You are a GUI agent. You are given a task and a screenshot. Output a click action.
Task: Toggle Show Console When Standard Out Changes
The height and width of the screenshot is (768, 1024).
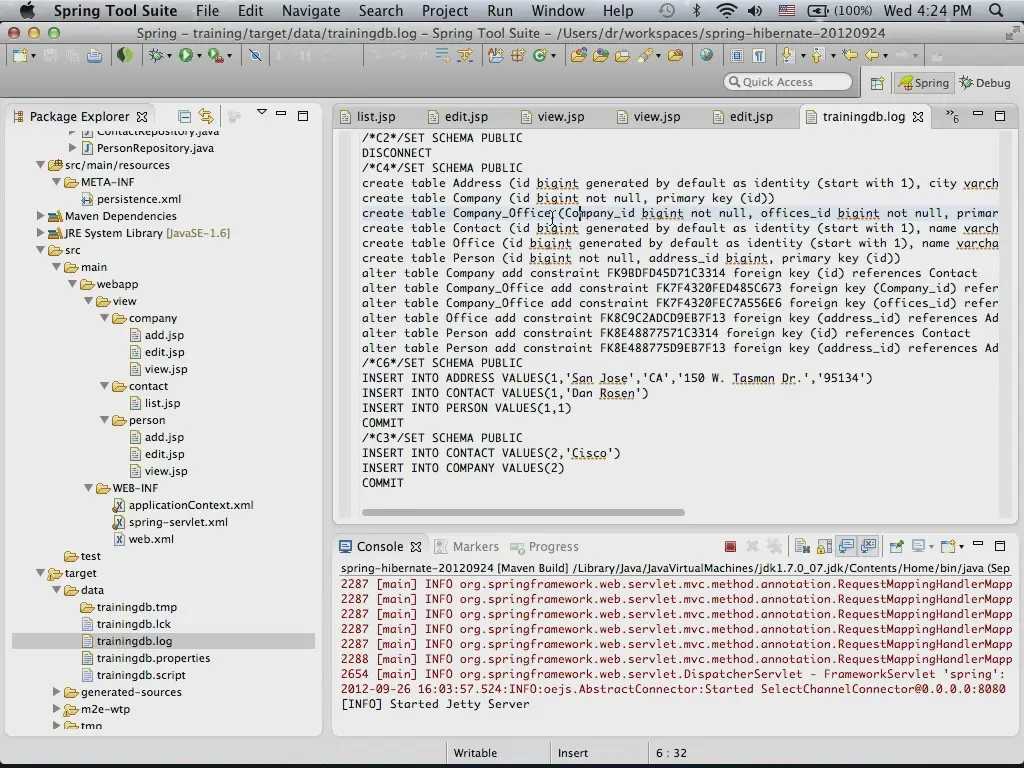pos(847,547)
